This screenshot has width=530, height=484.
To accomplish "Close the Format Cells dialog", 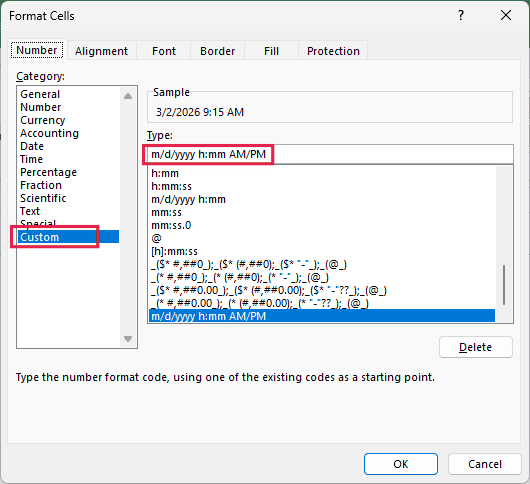I will (x=506, y=15).
